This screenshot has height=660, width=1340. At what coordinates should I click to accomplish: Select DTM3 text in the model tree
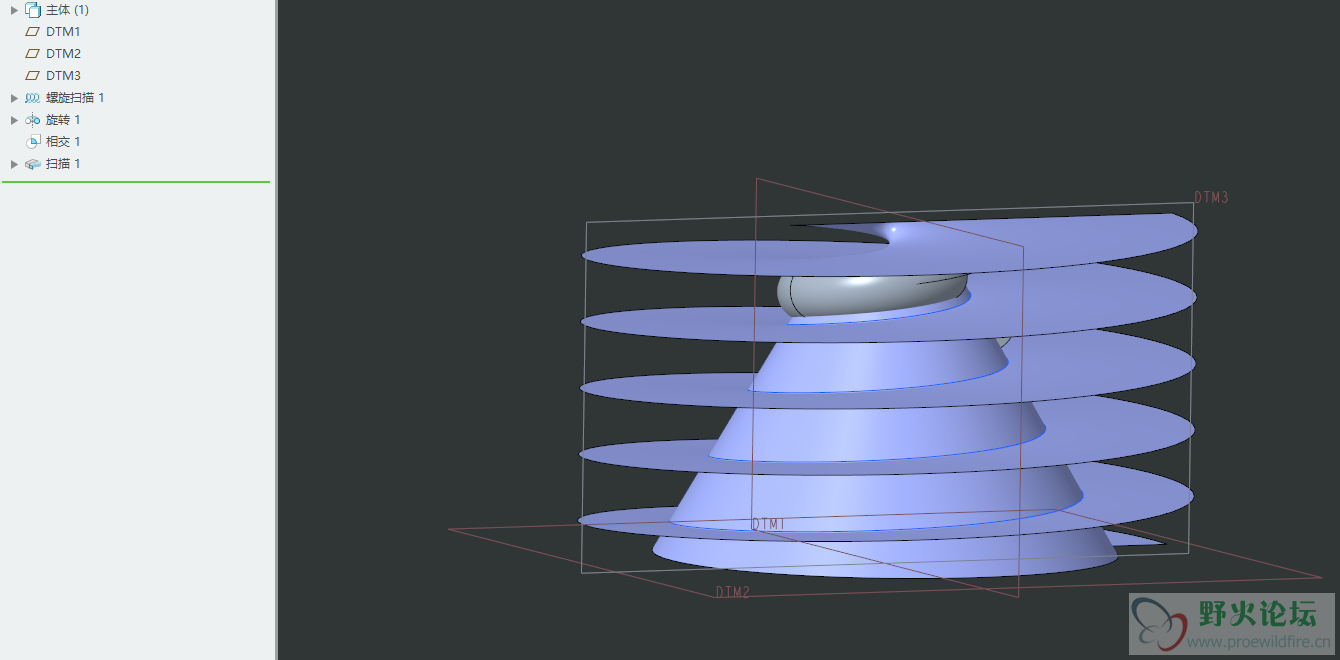[63, 76]
